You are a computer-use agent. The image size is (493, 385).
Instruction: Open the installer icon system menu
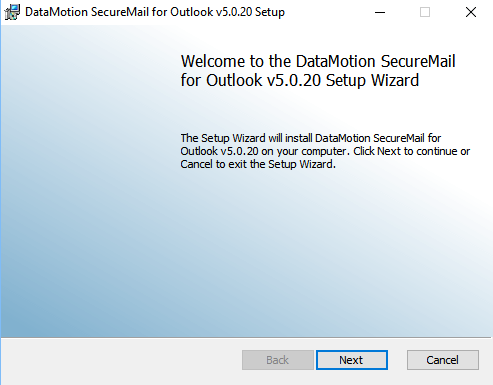[x=12, y=12]
